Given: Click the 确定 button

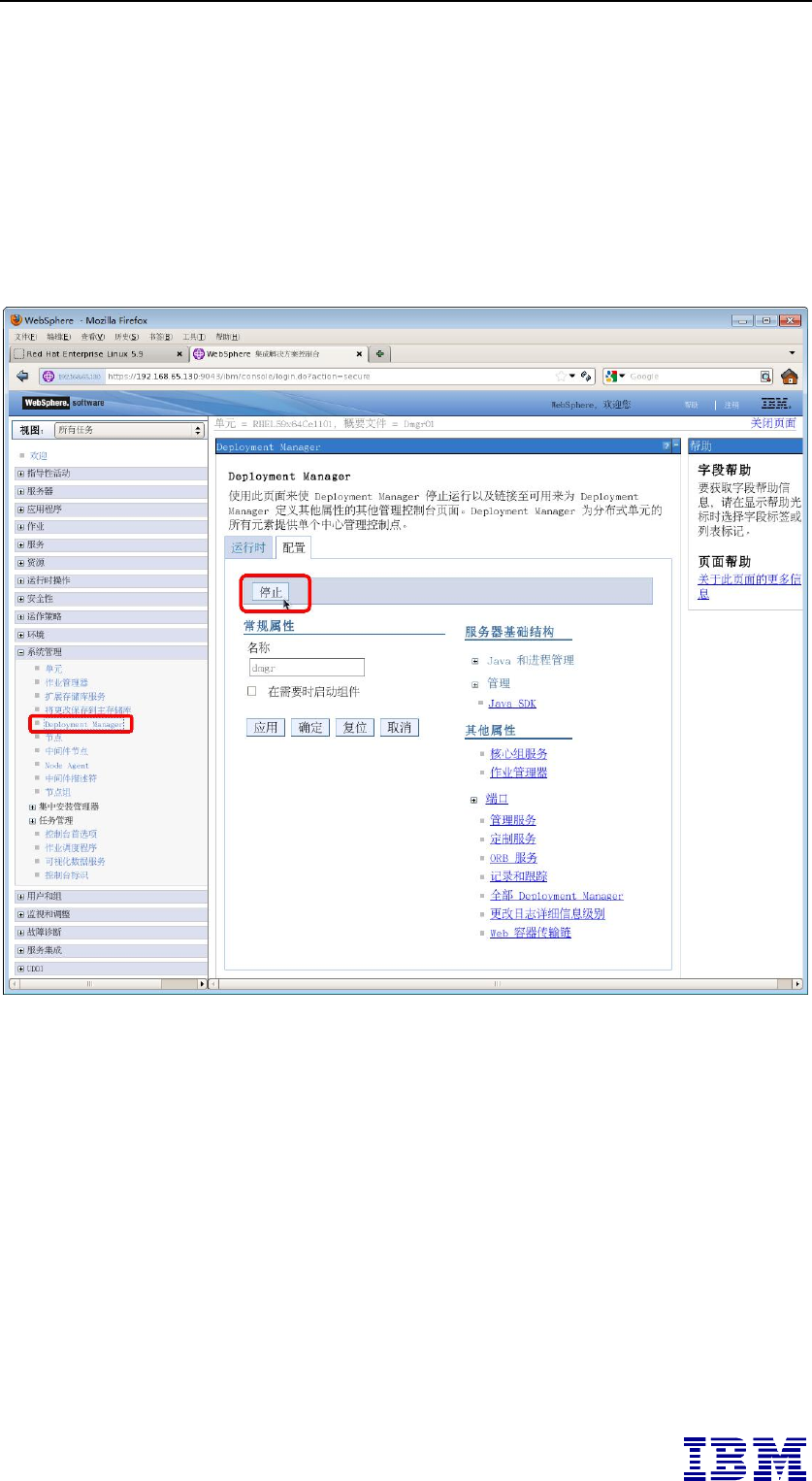Looking at the screenshot, I should (x=309, y=727).
